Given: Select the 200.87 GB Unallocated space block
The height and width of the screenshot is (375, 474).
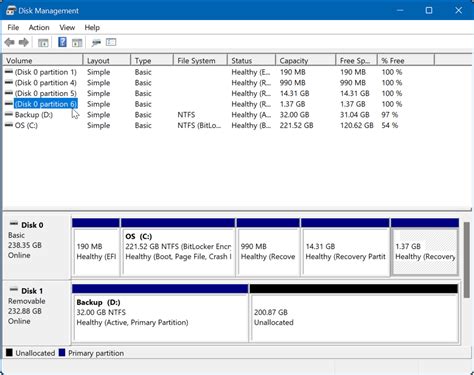Looking at the screenshot, I should click(354, 313).
